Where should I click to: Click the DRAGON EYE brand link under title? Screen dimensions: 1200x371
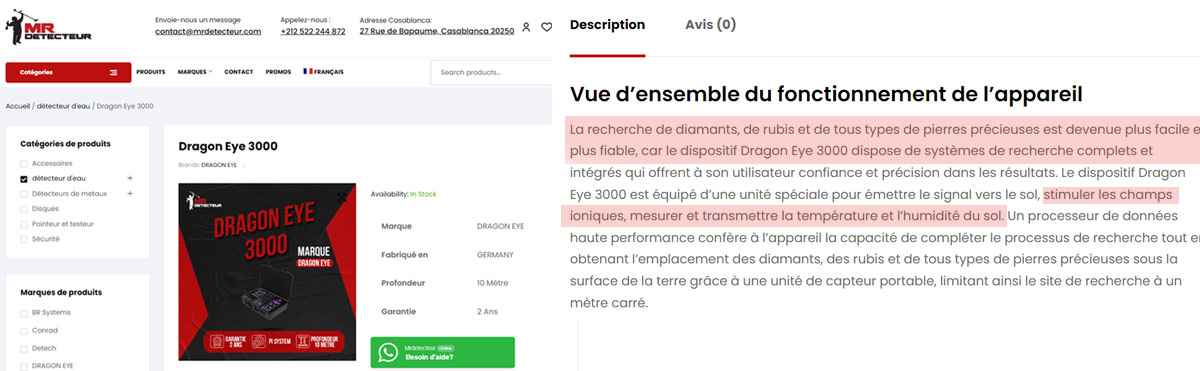point(219,164)
